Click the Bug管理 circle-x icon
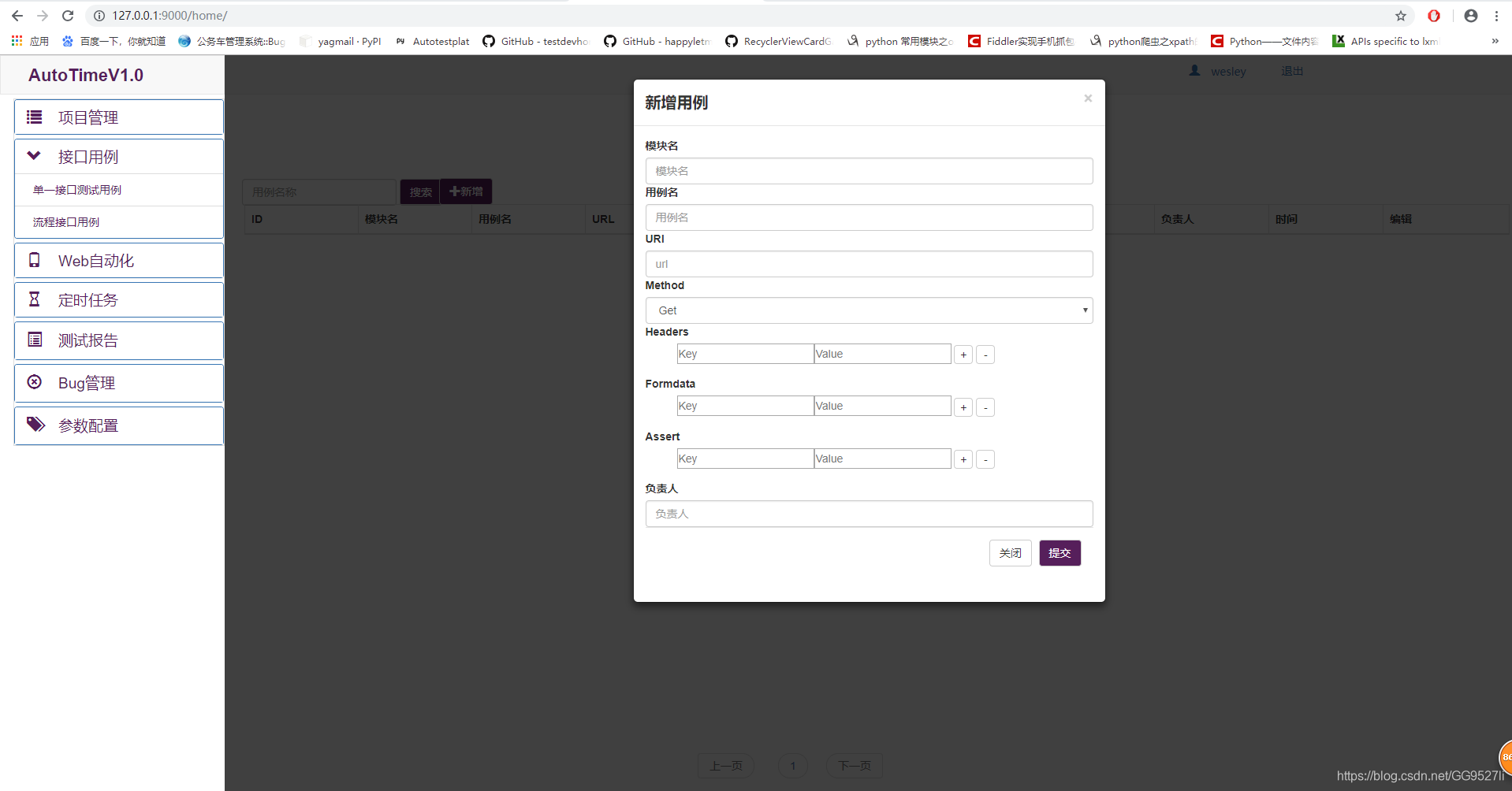1512x791 pixels. 35,382
